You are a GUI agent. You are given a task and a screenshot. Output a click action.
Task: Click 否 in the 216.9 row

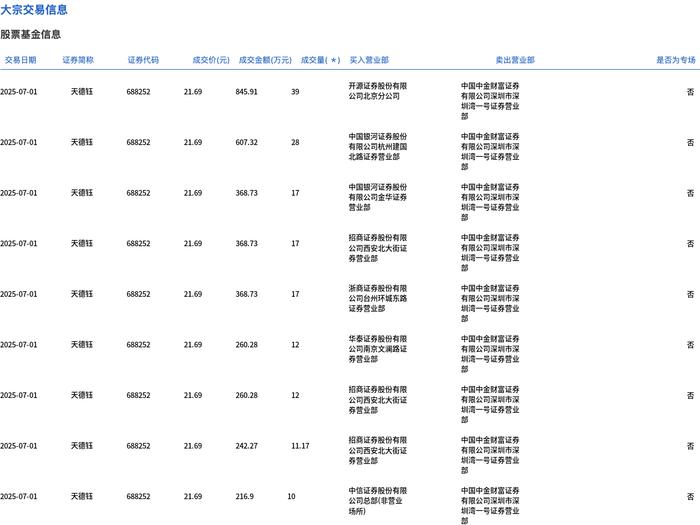tap(690, 496)
